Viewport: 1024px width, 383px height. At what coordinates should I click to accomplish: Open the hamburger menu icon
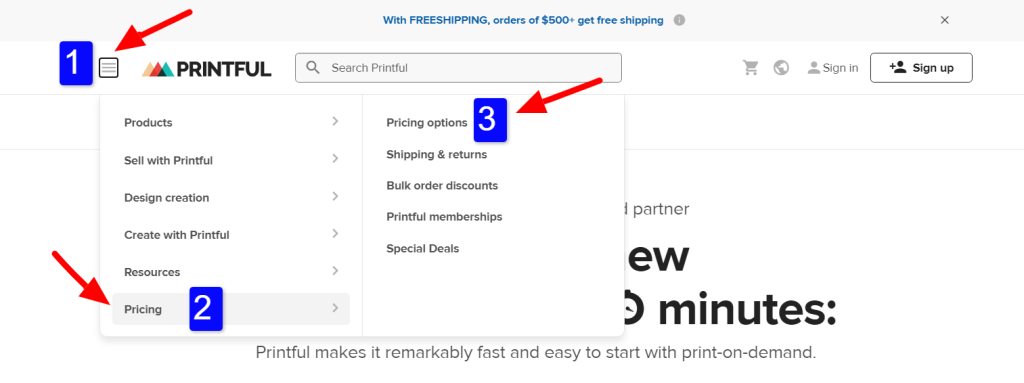(x=109, y=67)
